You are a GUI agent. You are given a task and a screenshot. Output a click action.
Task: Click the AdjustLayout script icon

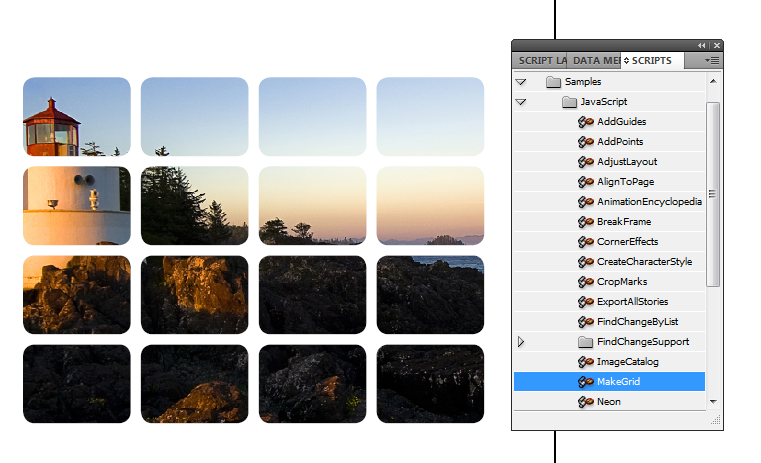pyautogui.click(x=586, y=162)
